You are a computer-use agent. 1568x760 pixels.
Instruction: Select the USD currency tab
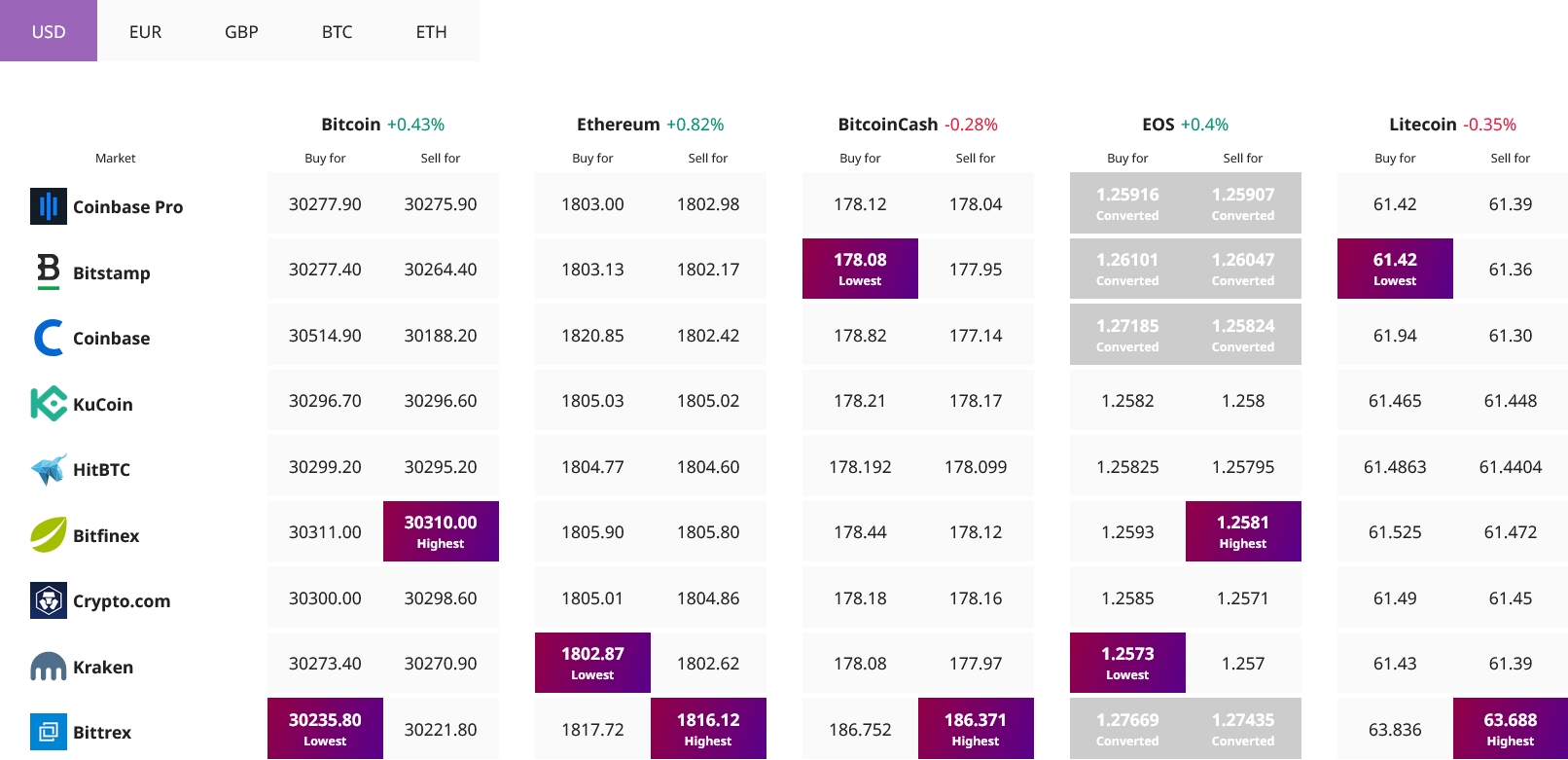[49, 31]
